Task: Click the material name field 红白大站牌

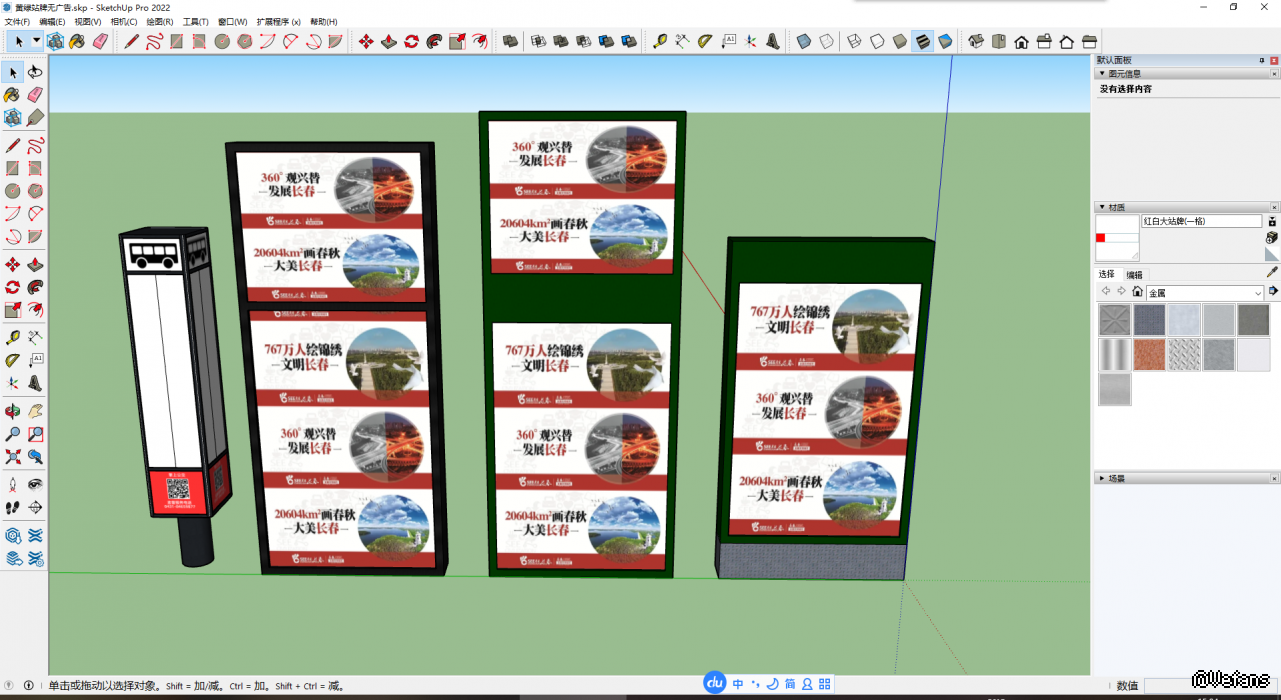Action: point(1201,221)
